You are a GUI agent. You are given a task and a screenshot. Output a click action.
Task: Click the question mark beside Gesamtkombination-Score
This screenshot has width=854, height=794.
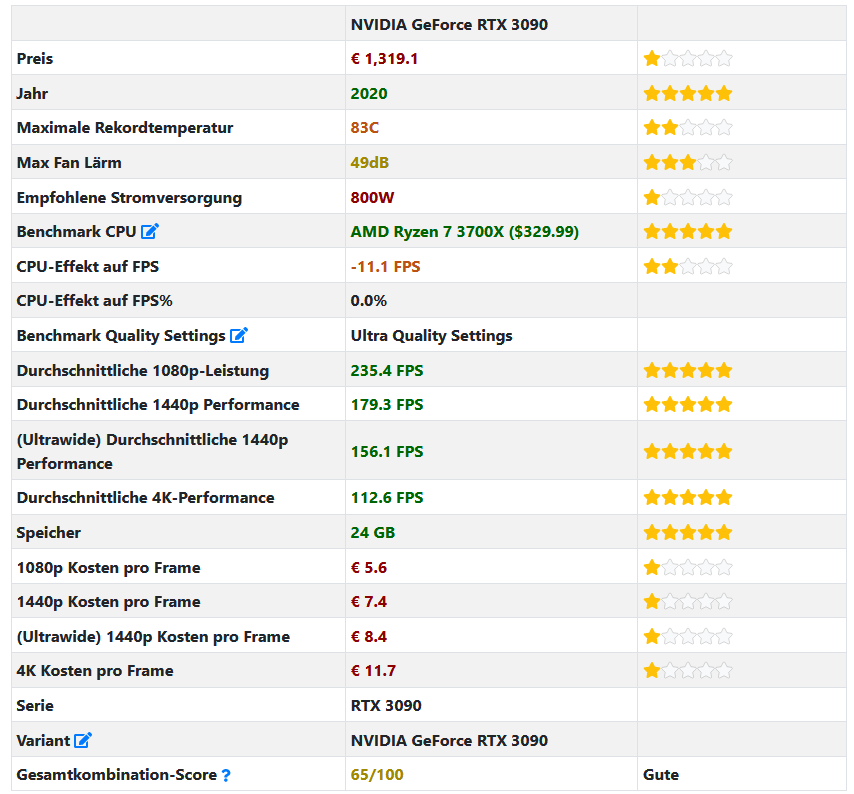[226, 775]
